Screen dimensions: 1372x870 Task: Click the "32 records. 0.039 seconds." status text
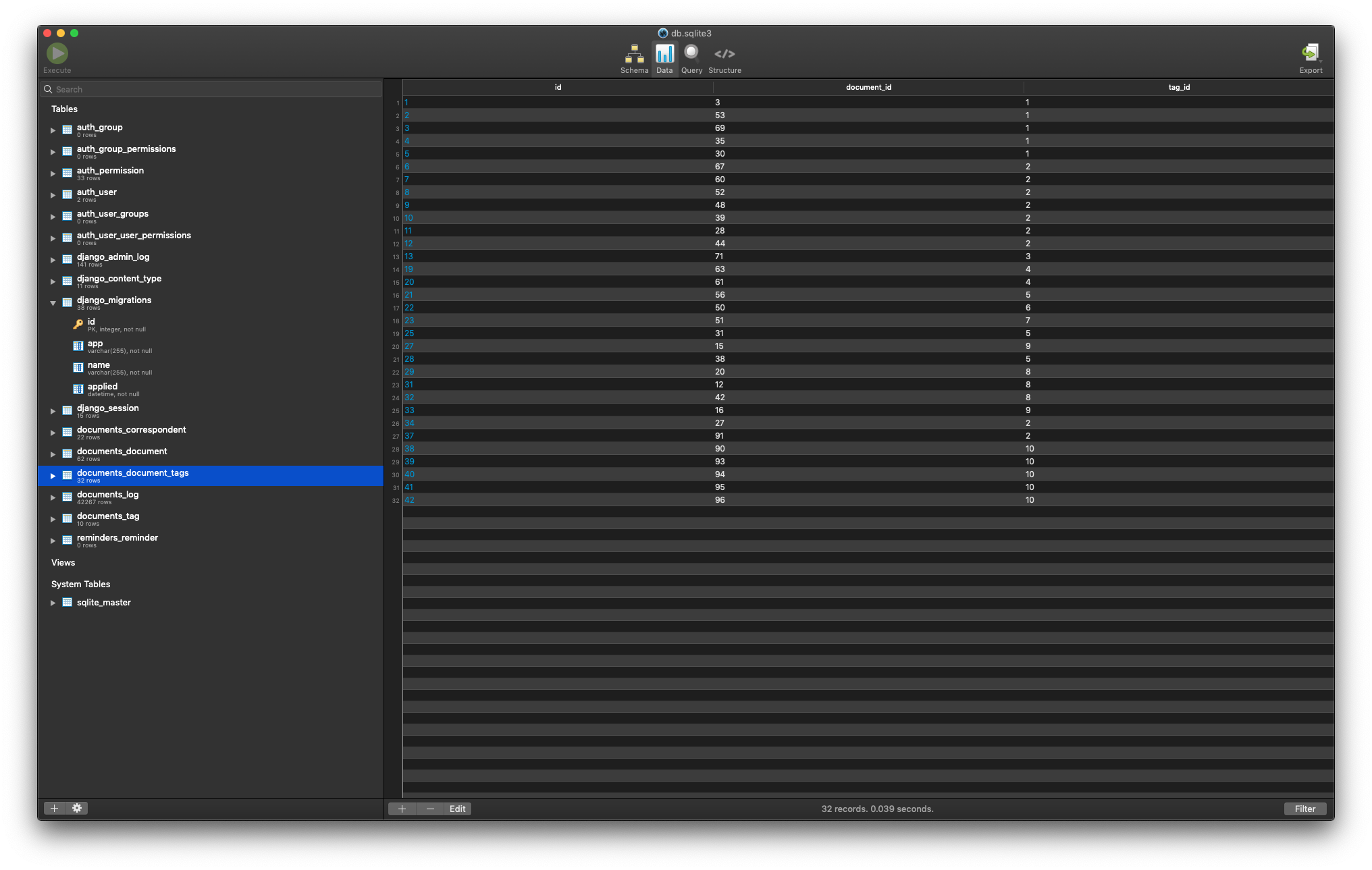(877, 809)
